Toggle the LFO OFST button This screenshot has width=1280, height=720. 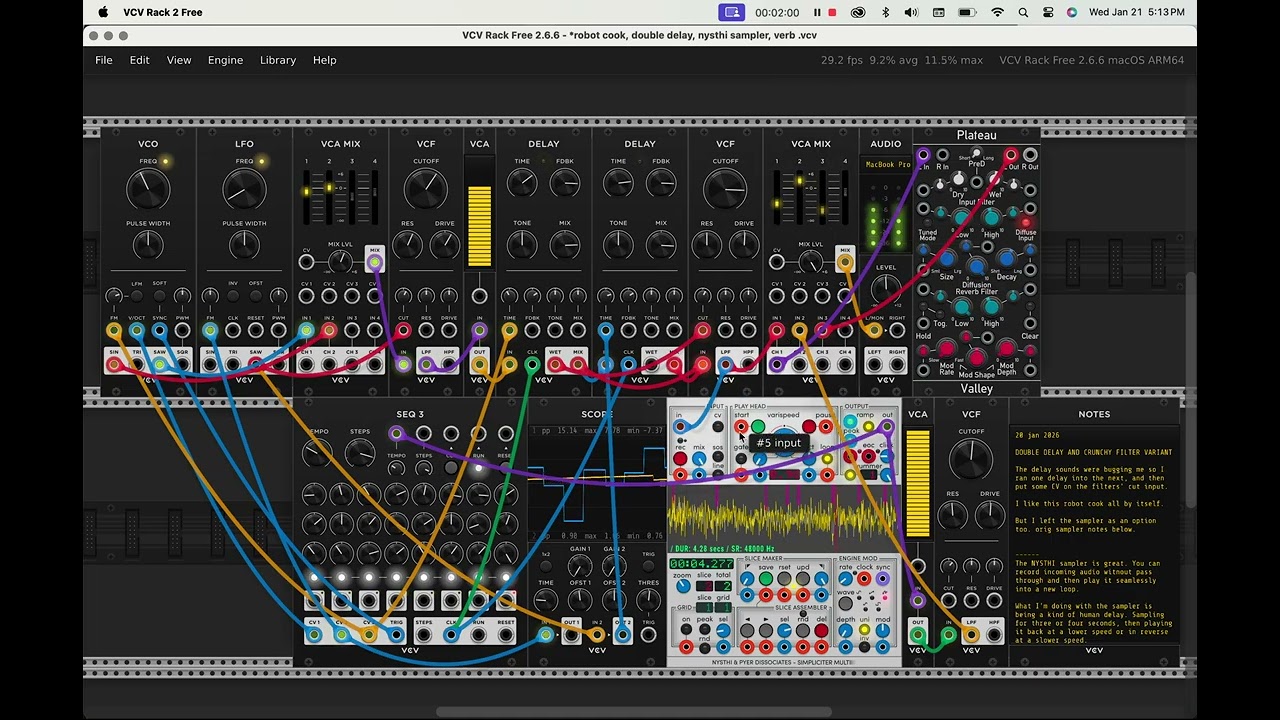[256, 295]
